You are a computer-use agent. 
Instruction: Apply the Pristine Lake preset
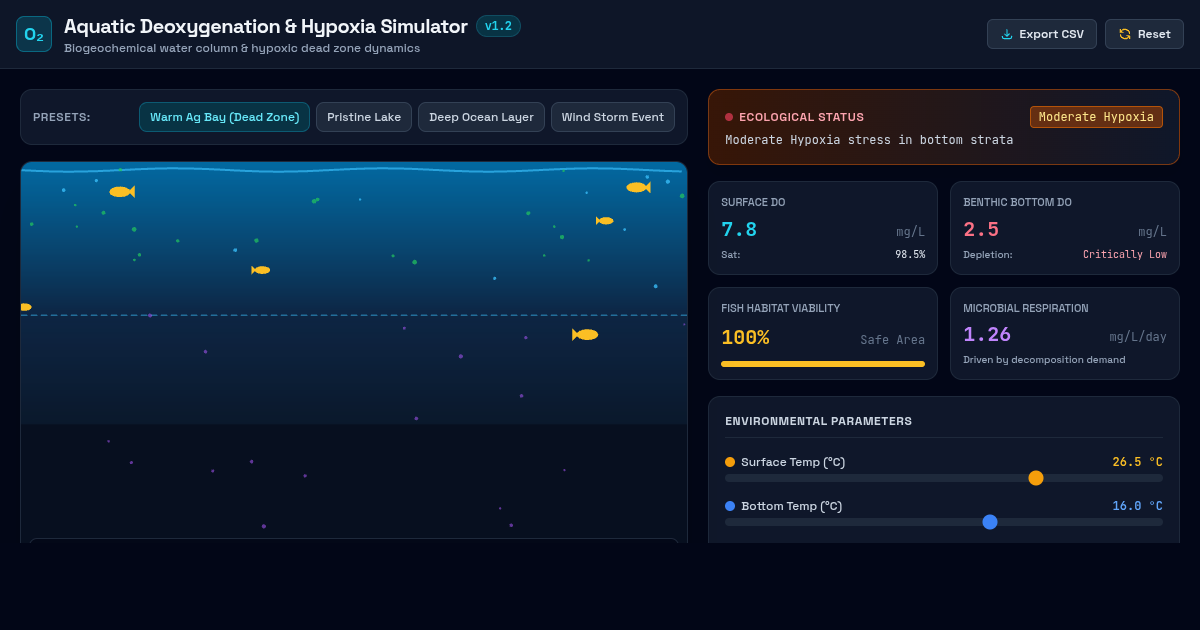coord(364,117)
